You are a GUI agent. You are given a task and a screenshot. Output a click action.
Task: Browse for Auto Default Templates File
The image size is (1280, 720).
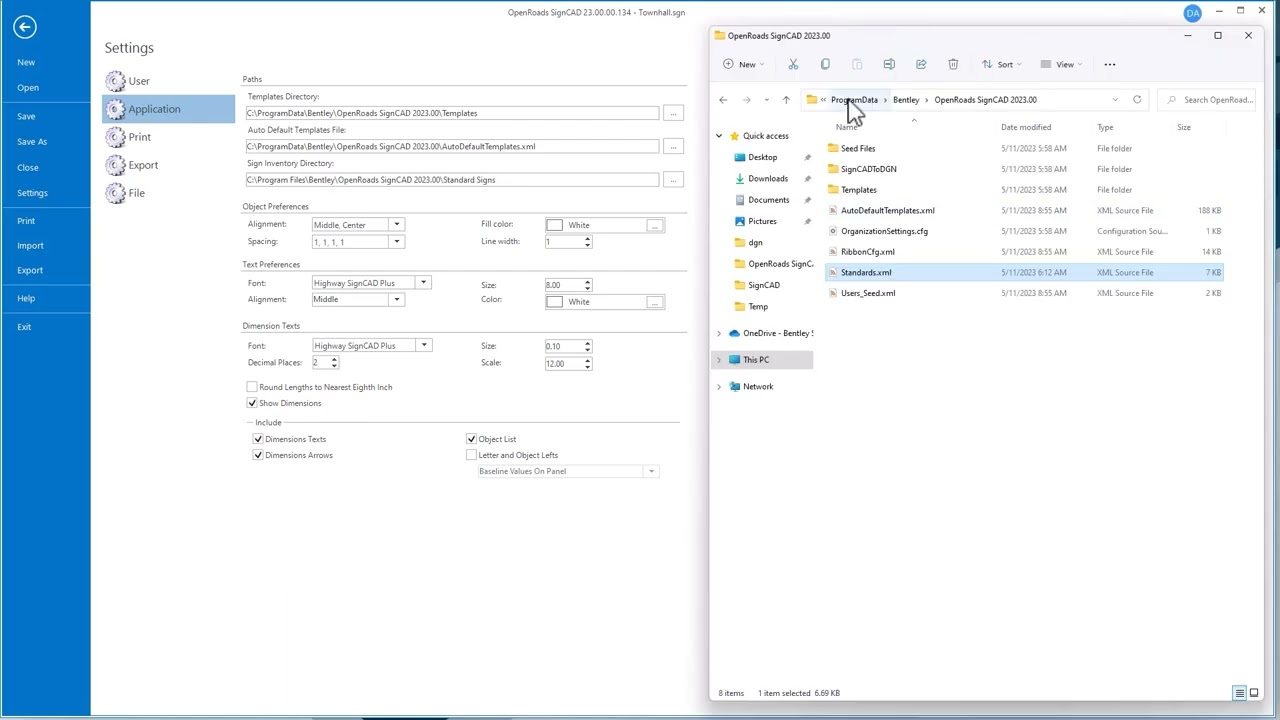(673, 146)
